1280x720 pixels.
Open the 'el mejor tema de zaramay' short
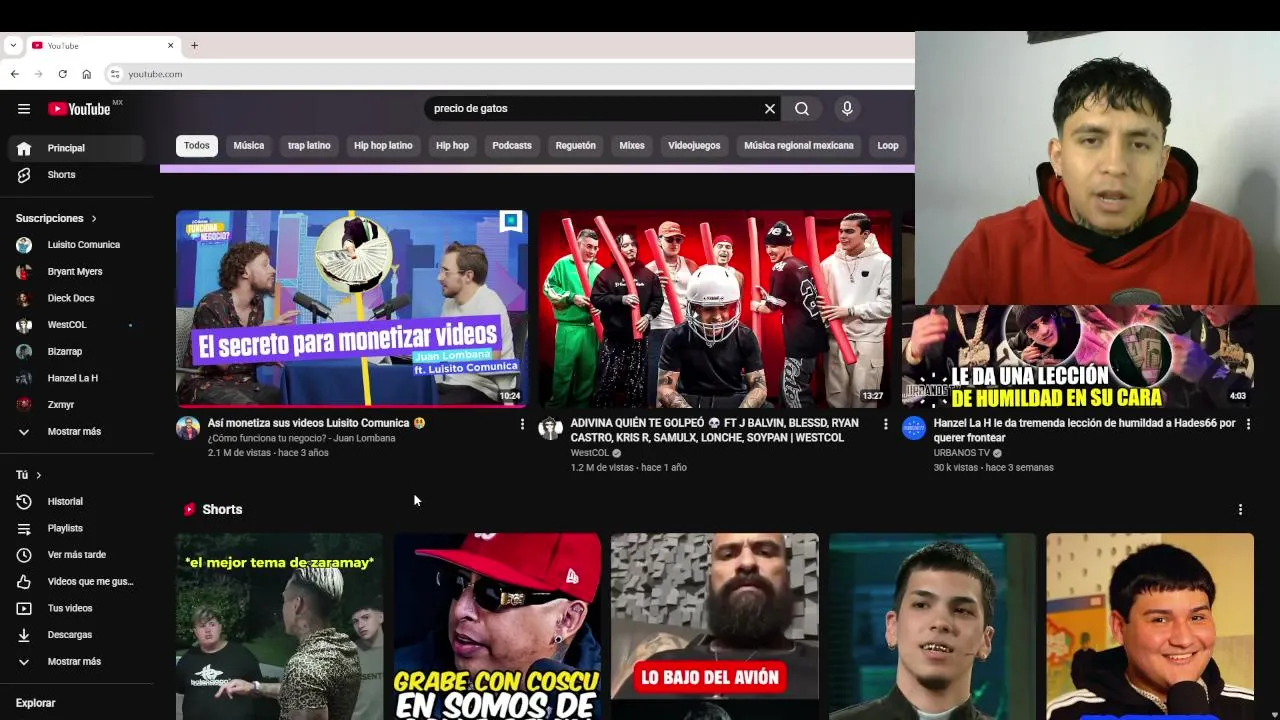280,627
